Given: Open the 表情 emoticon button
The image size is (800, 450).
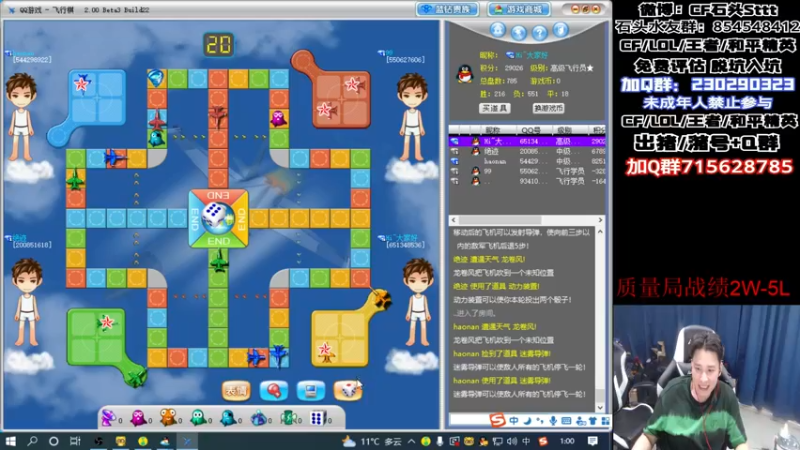Looking at the screenshot, I should [236, 391].
